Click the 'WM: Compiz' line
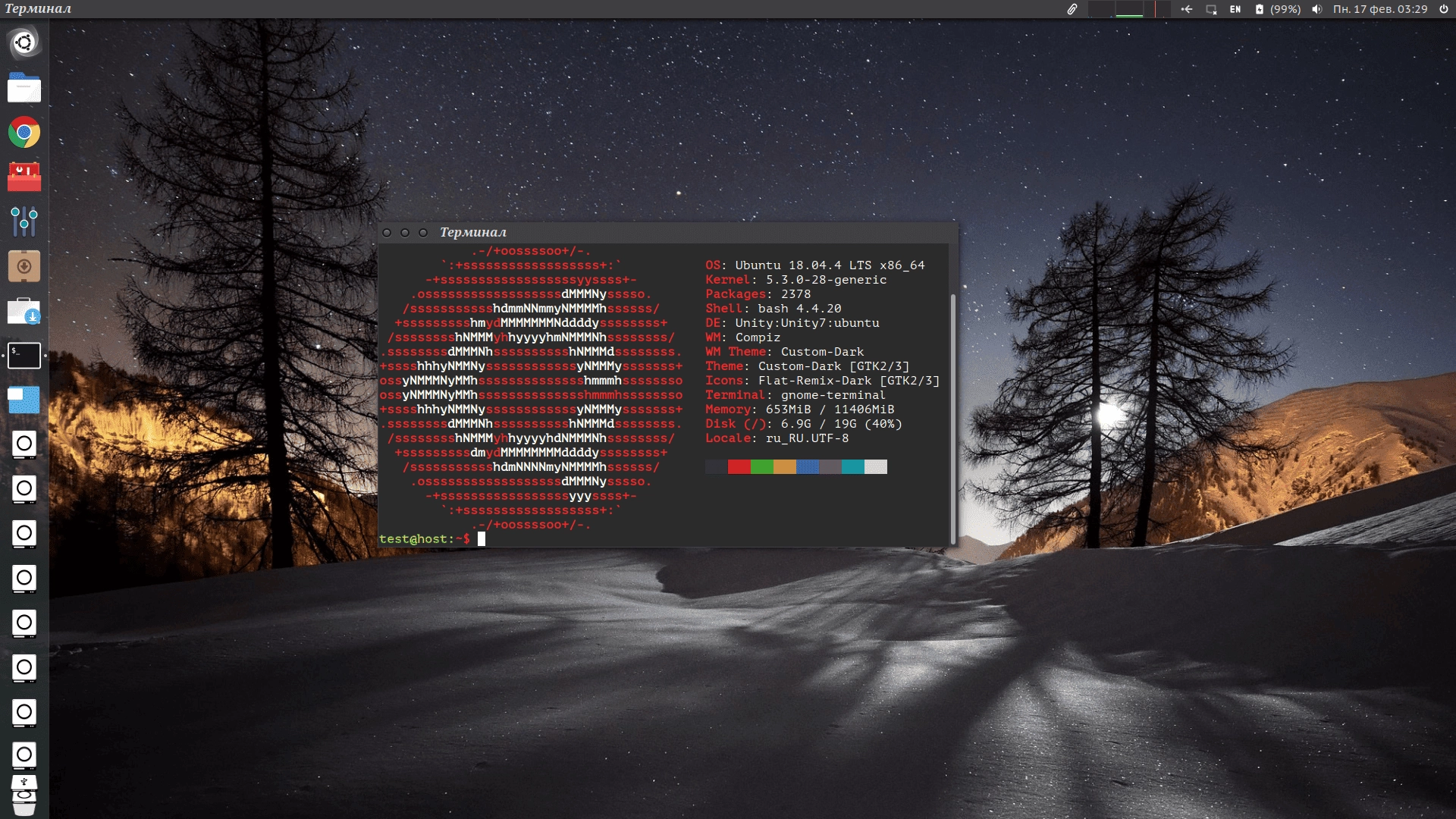 743,337
